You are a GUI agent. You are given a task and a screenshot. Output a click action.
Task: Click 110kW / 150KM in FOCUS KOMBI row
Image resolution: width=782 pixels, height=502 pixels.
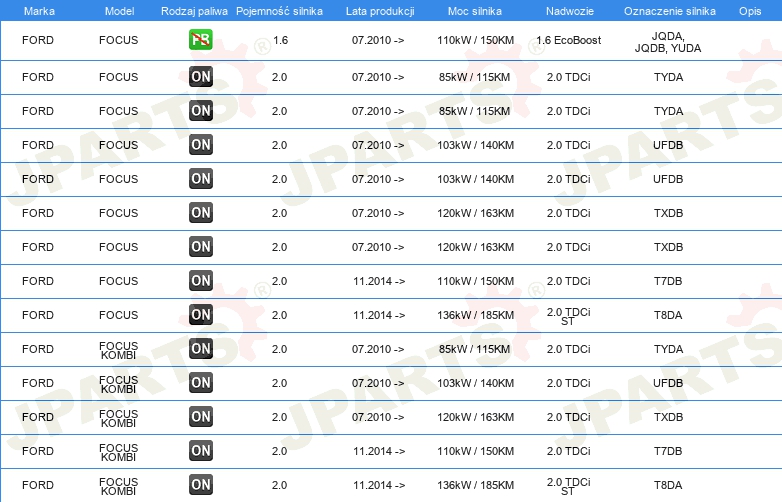475,451
